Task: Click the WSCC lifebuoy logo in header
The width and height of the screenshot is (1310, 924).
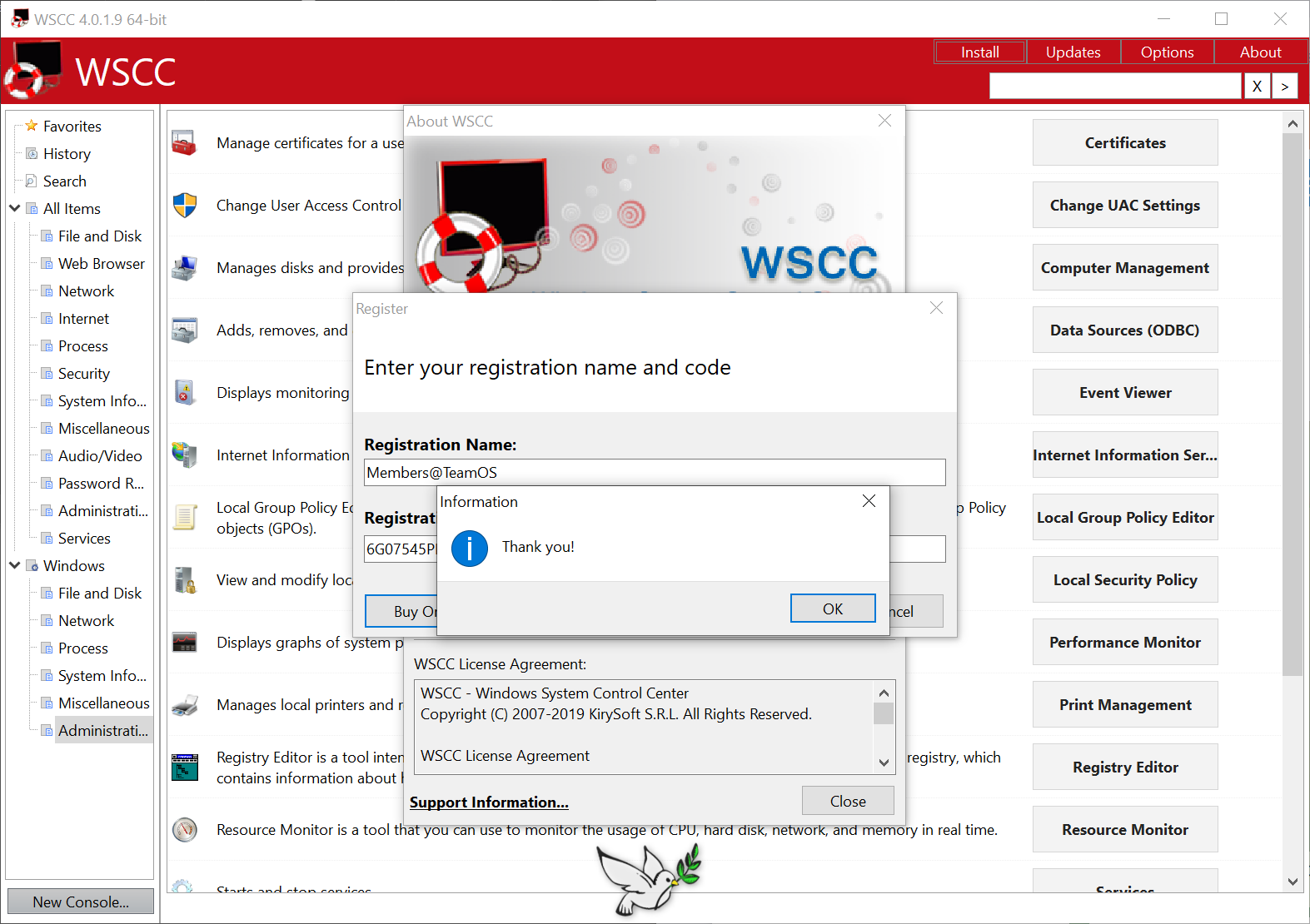Action: coord(32,70)
